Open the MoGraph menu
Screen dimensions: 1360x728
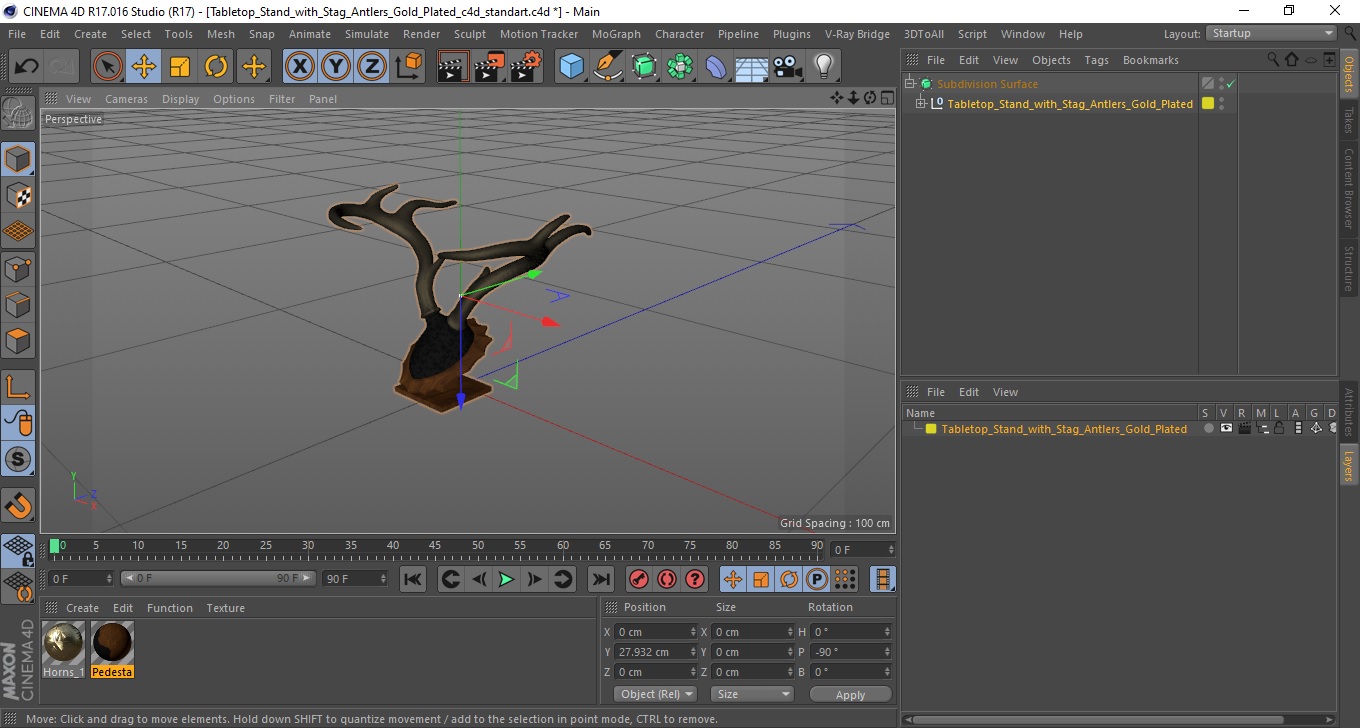point(616,34)
